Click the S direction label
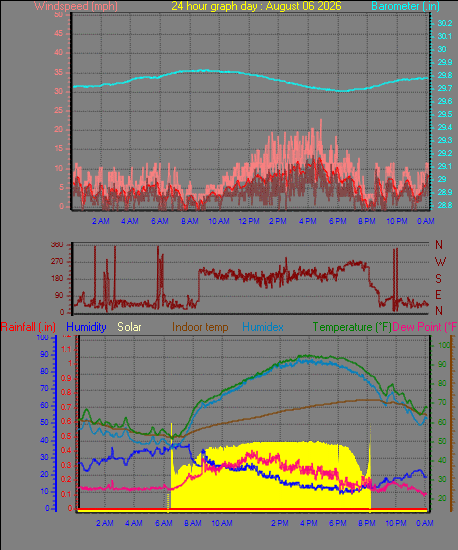The height and width of the screenshot is (550, 458). (438, 279)
